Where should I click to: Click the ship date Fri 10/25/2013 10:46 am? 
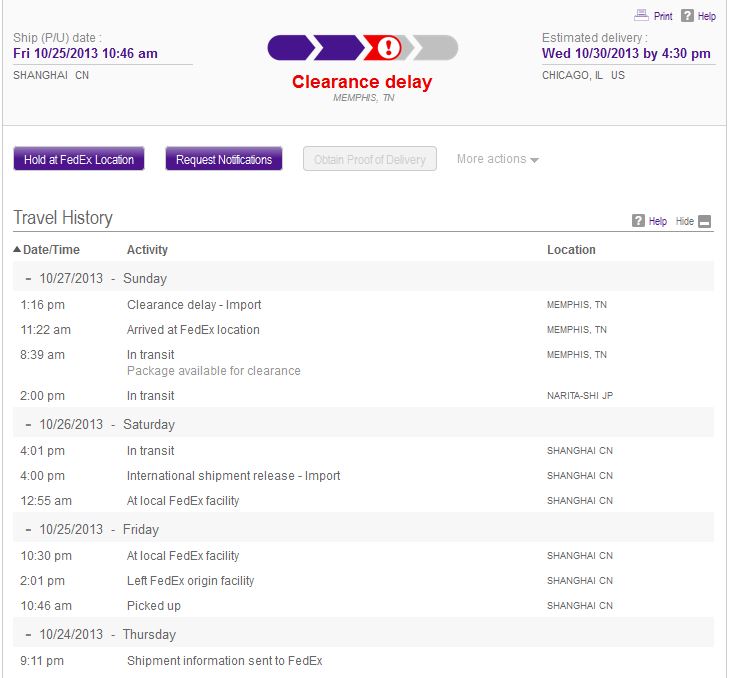(x=85, y=53)
